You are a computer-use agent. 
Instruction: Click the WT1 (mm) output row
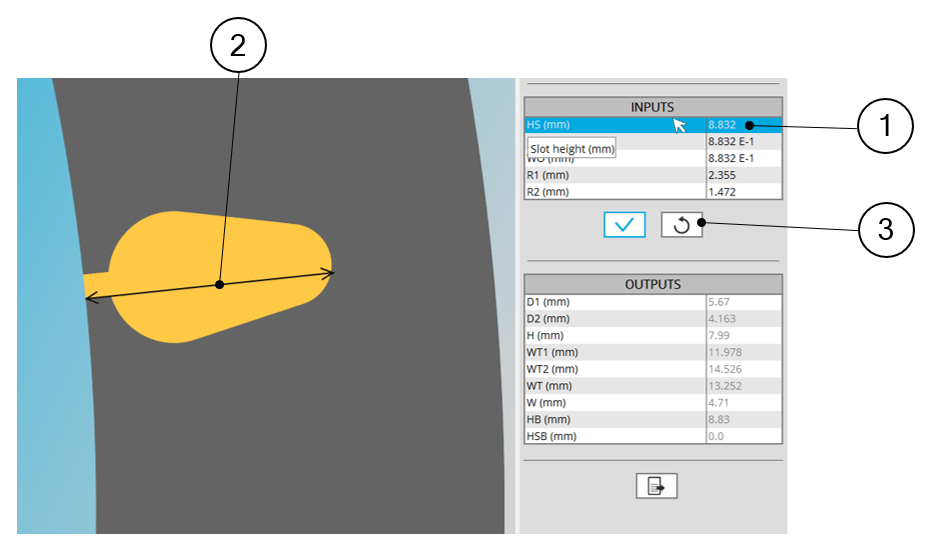pyautogui.click(x=614, y=352)
